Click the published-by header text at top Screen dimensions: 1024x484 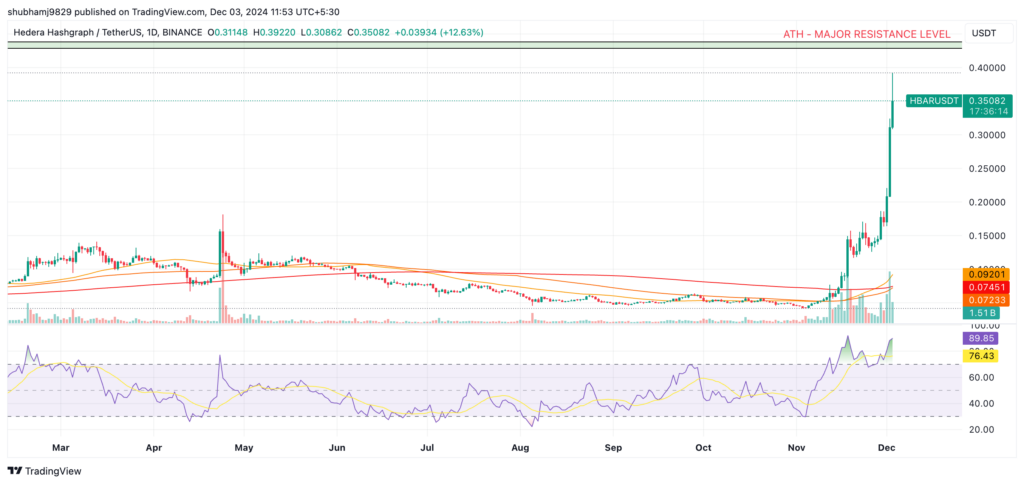pyautogui.click(x=173, y=12)
